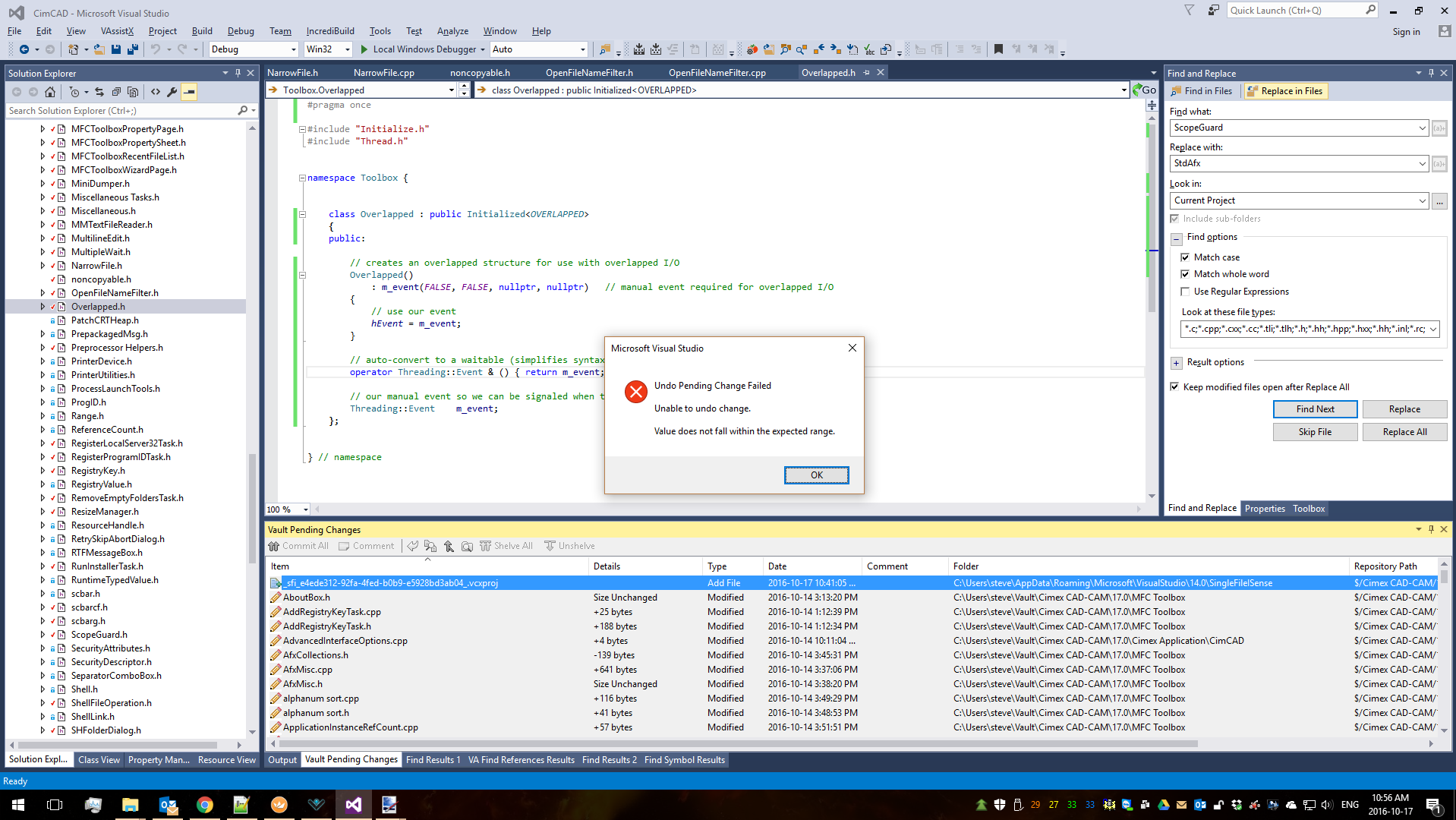Open the editor zoom 100% dropdown
The image size is (1456, 820).
point(306,509)
